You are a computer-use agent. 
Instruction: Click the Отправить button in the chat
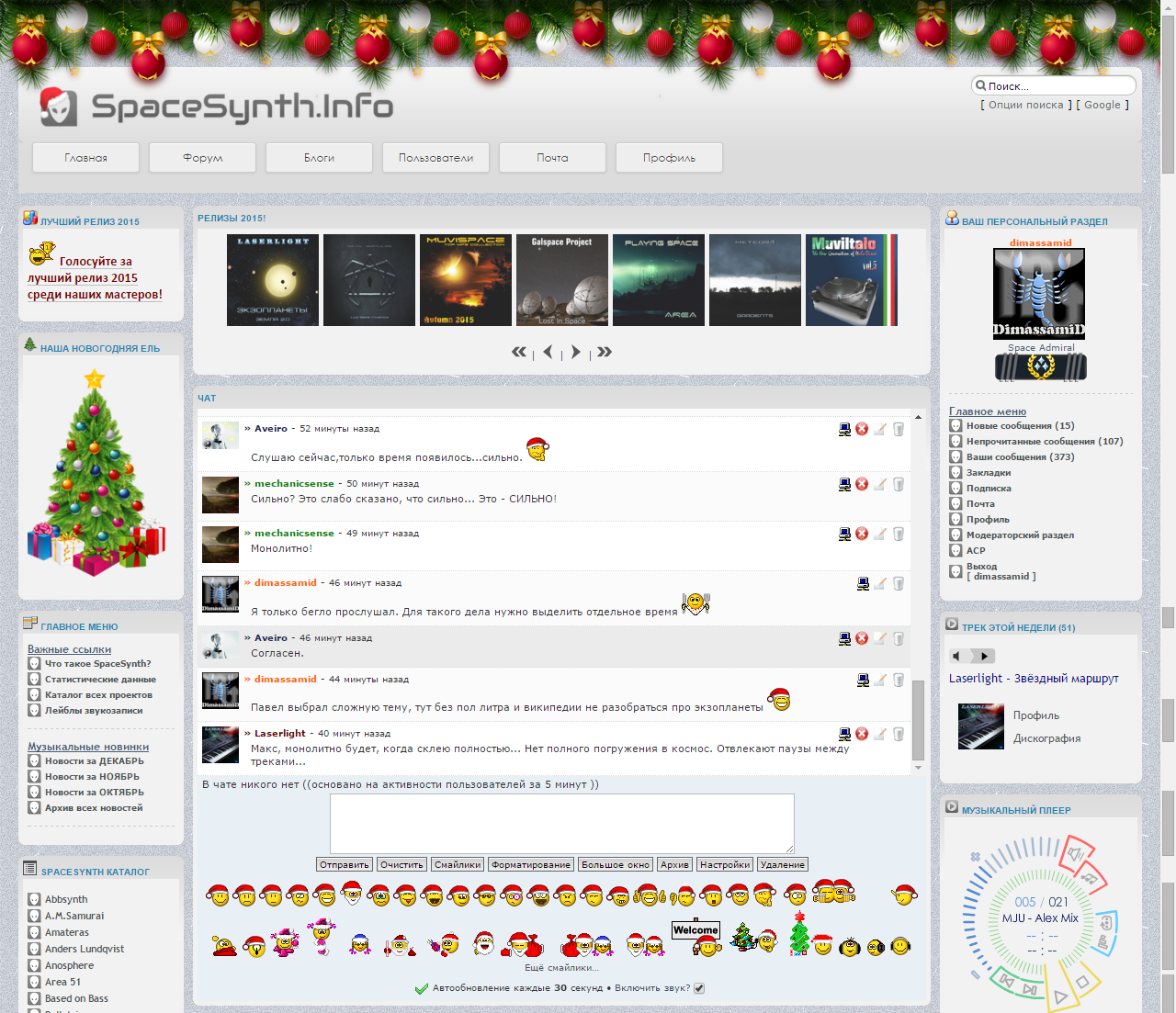(345, 864)
